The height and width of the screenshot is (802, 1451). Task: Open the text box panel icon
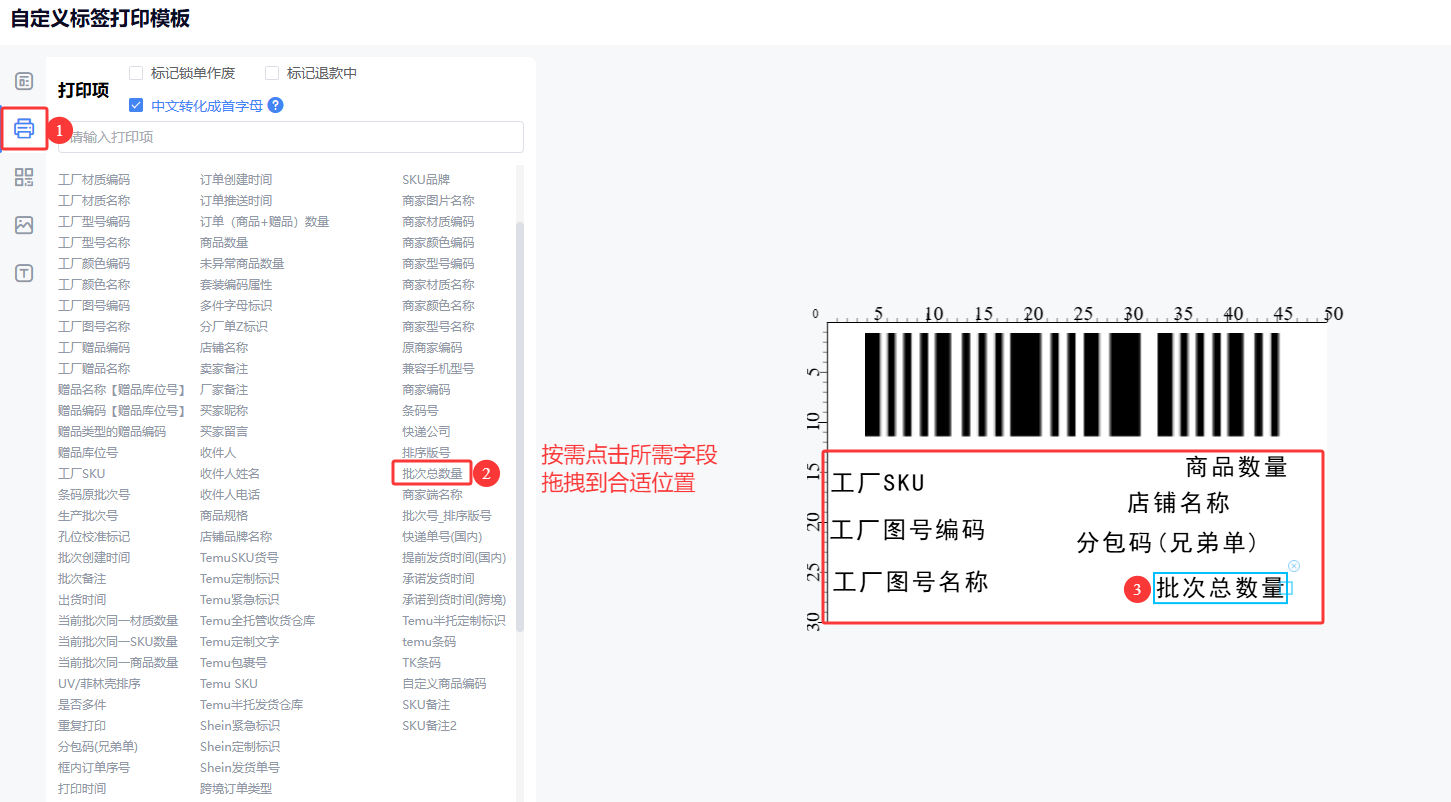pyautogui.click(x=24, y=273)
